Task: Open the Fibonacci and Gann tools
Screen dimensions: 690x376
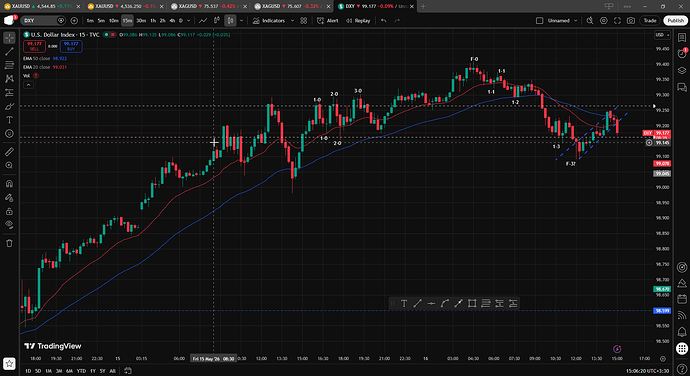Action: click(x=9, y=65)
